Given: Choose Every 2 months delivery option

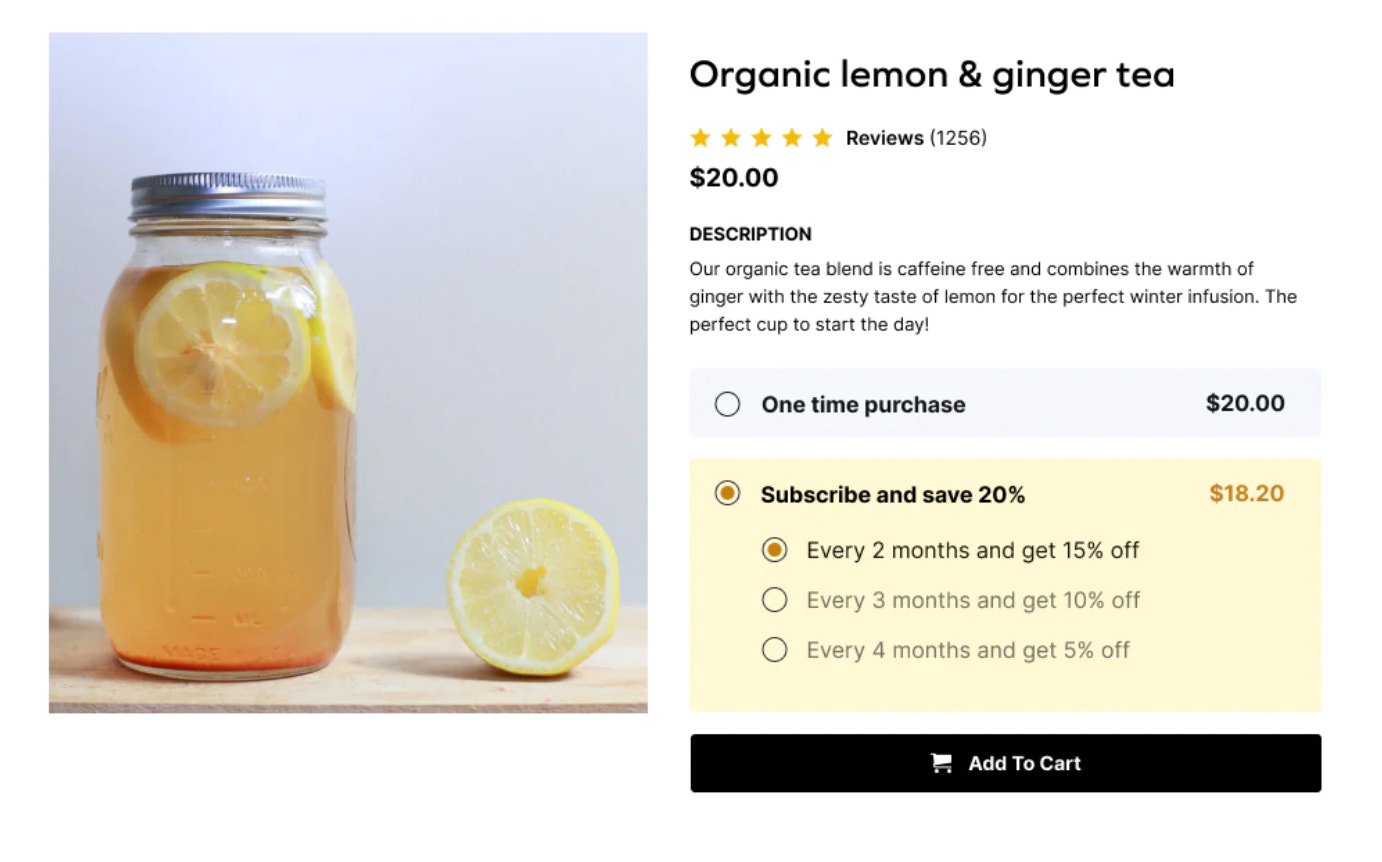Looking at the screenshot, I should tap(774, 550).
